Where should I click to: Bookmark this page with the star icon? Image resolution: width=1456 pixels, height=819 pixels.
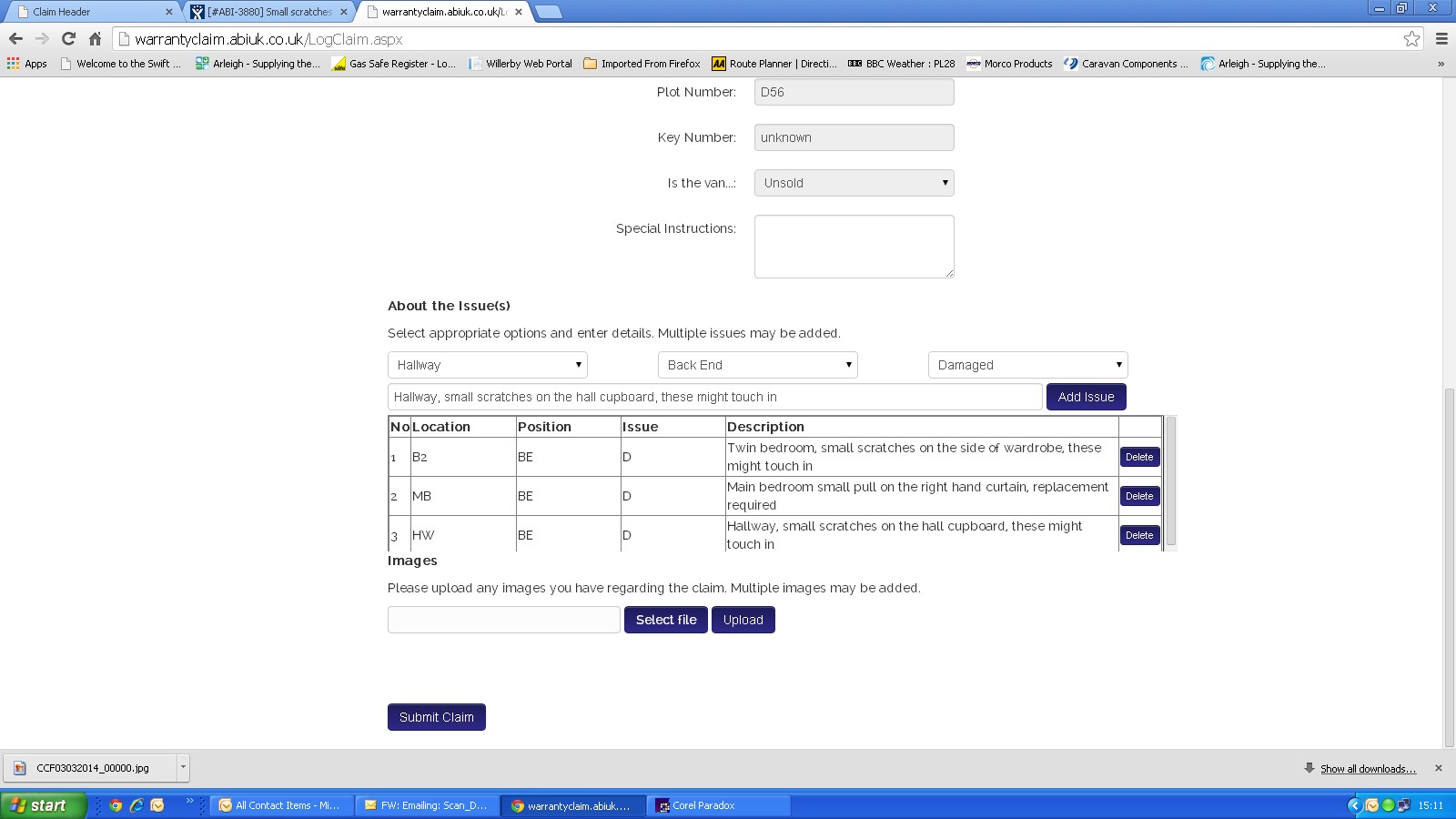tap(1411, 38)
